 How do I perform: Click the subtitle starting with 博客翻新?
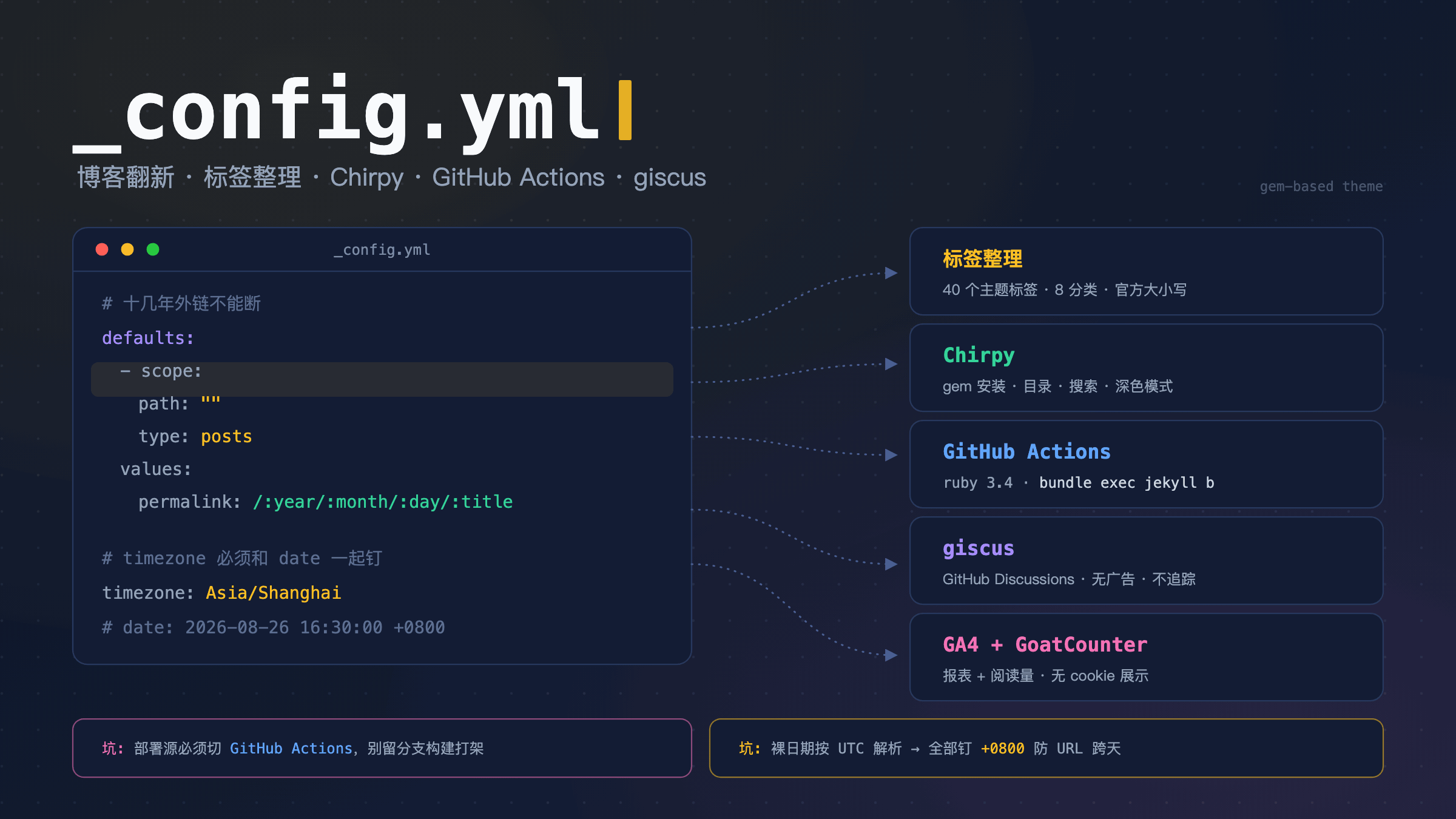coord(391,177)
